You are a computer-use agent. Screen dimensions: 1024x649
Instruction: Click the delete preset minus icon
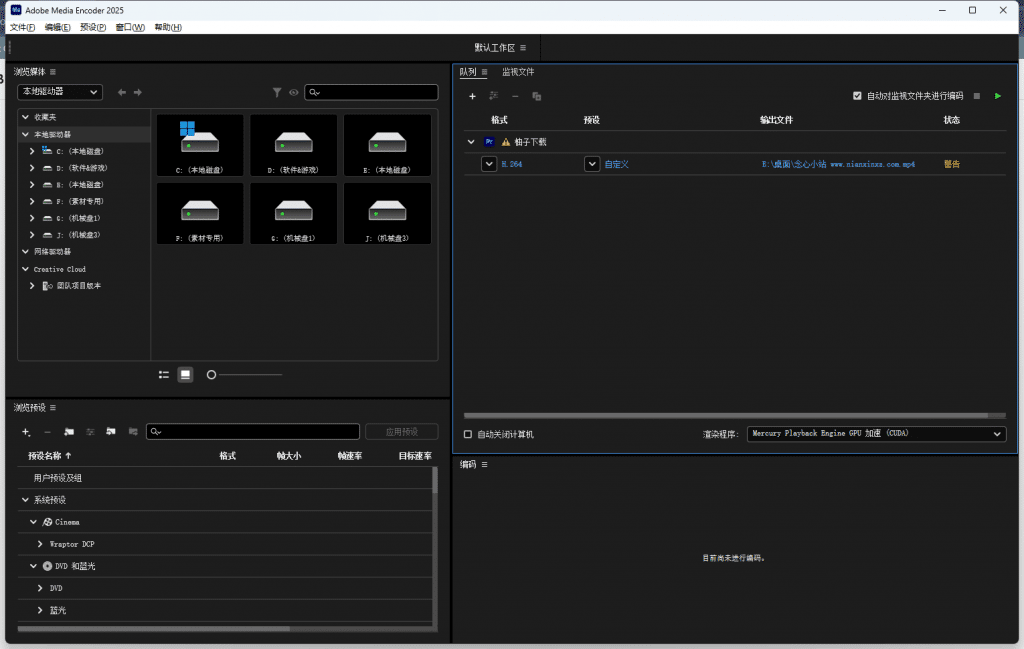[x=47, y=432]
